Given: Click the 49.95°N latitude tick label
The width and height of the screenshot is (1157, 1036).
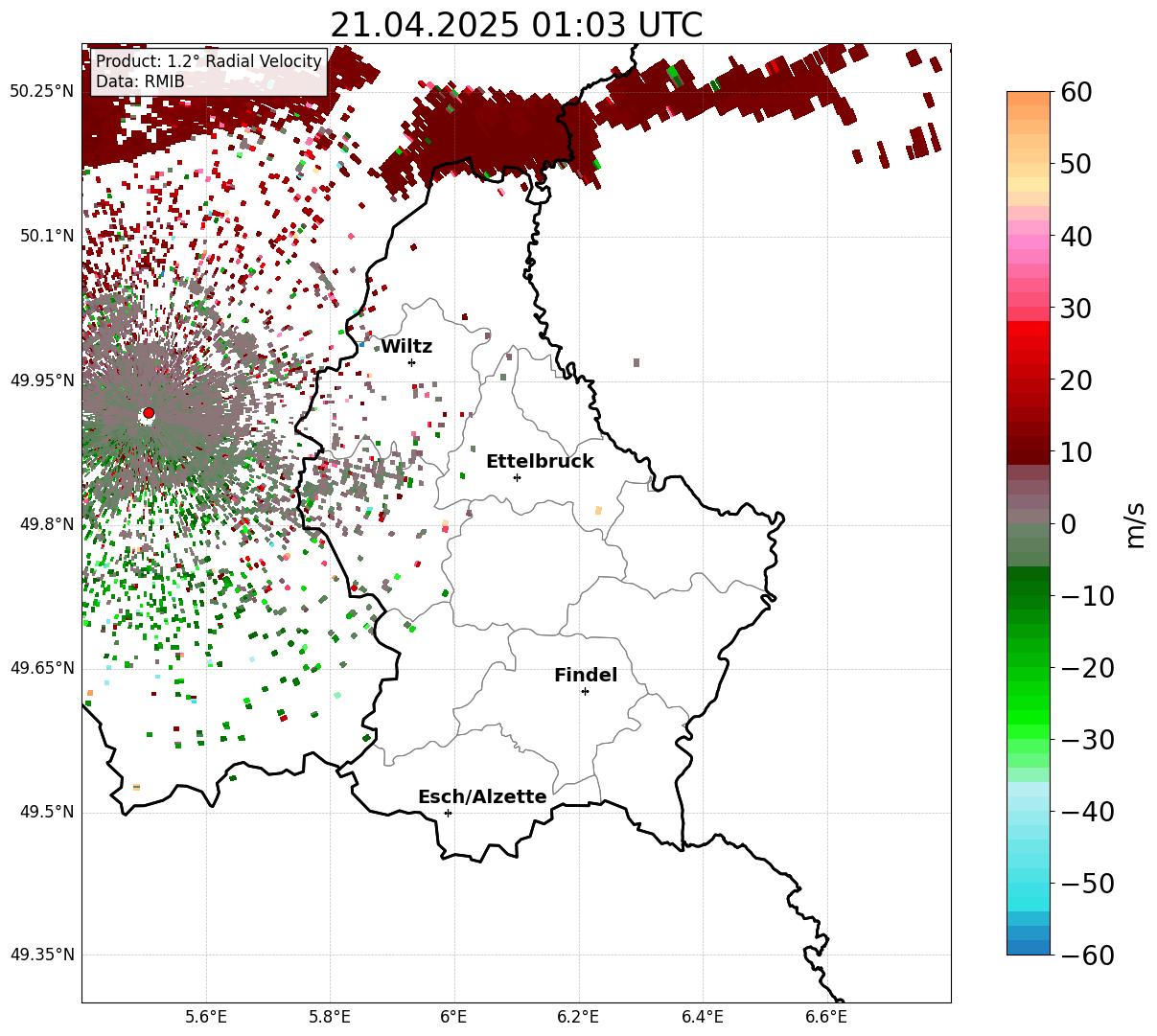Looking at the screenshot, I should pyautogui.click(x=41, y=380).
